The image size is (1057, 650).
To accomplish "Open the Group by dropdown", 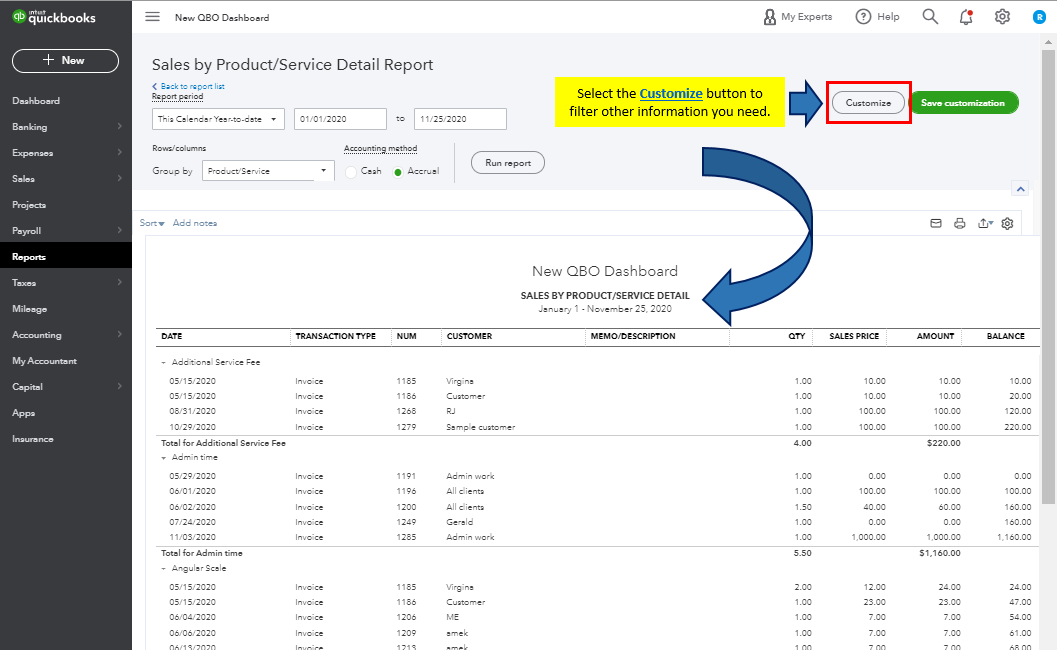I will click(268, 171).
